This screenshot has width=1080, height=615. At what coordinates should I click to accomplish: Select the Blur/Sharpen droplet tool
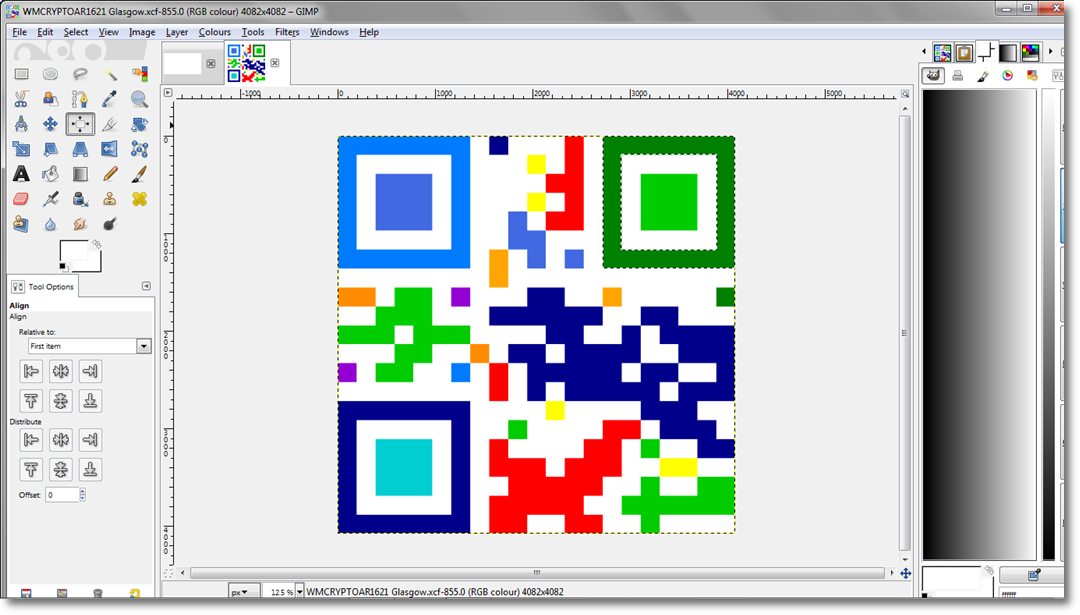click(50, 224)
